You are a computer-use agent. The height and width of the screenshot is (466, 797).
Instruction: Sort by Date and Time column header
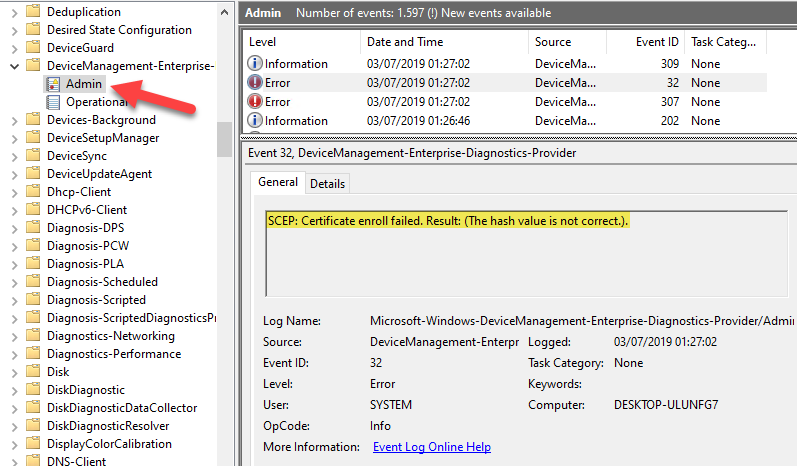click(405, 42)
